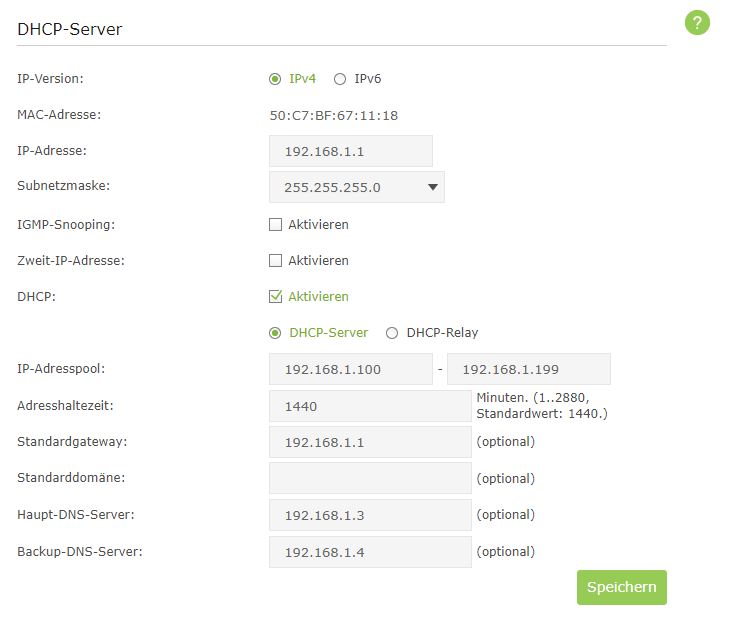Choose the DHCP-Server radio option

coord(275,333)
